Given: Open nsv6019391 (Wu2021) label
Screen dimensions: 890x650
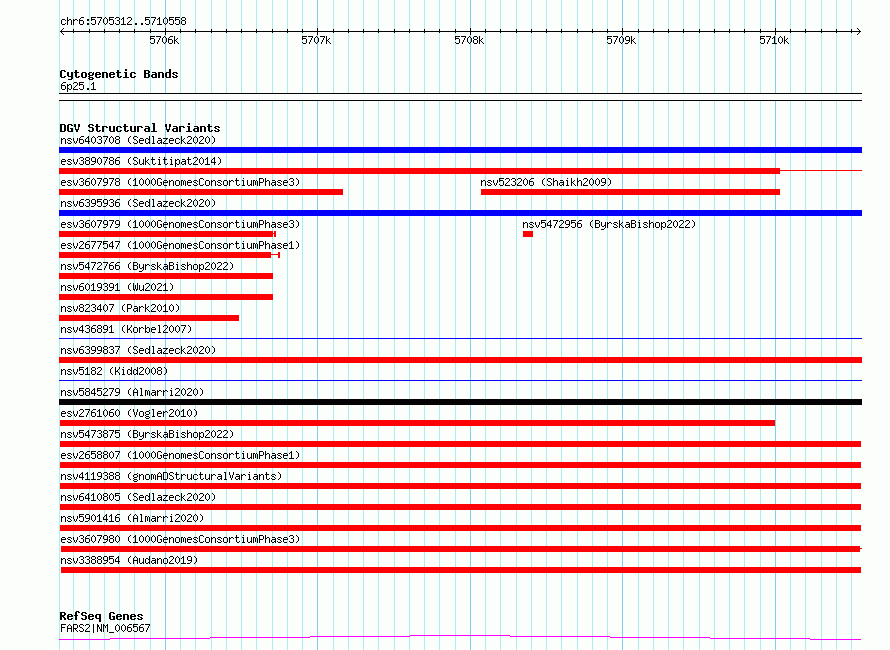Looking at the screenshot, I should pyautogui.click(x=117, y=287).
